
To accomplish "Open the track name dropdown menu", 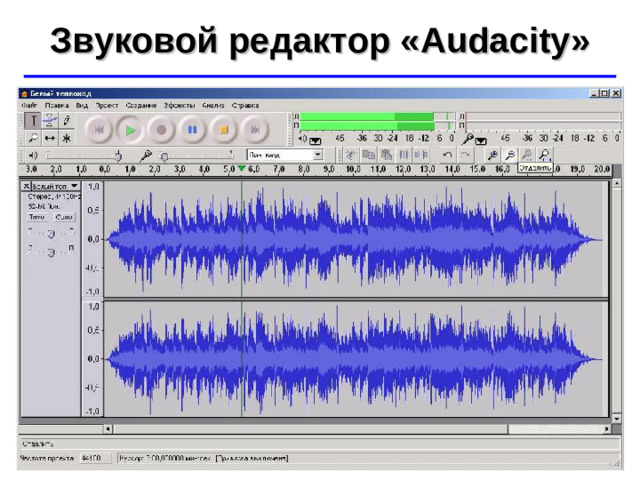I will (55, 186).
